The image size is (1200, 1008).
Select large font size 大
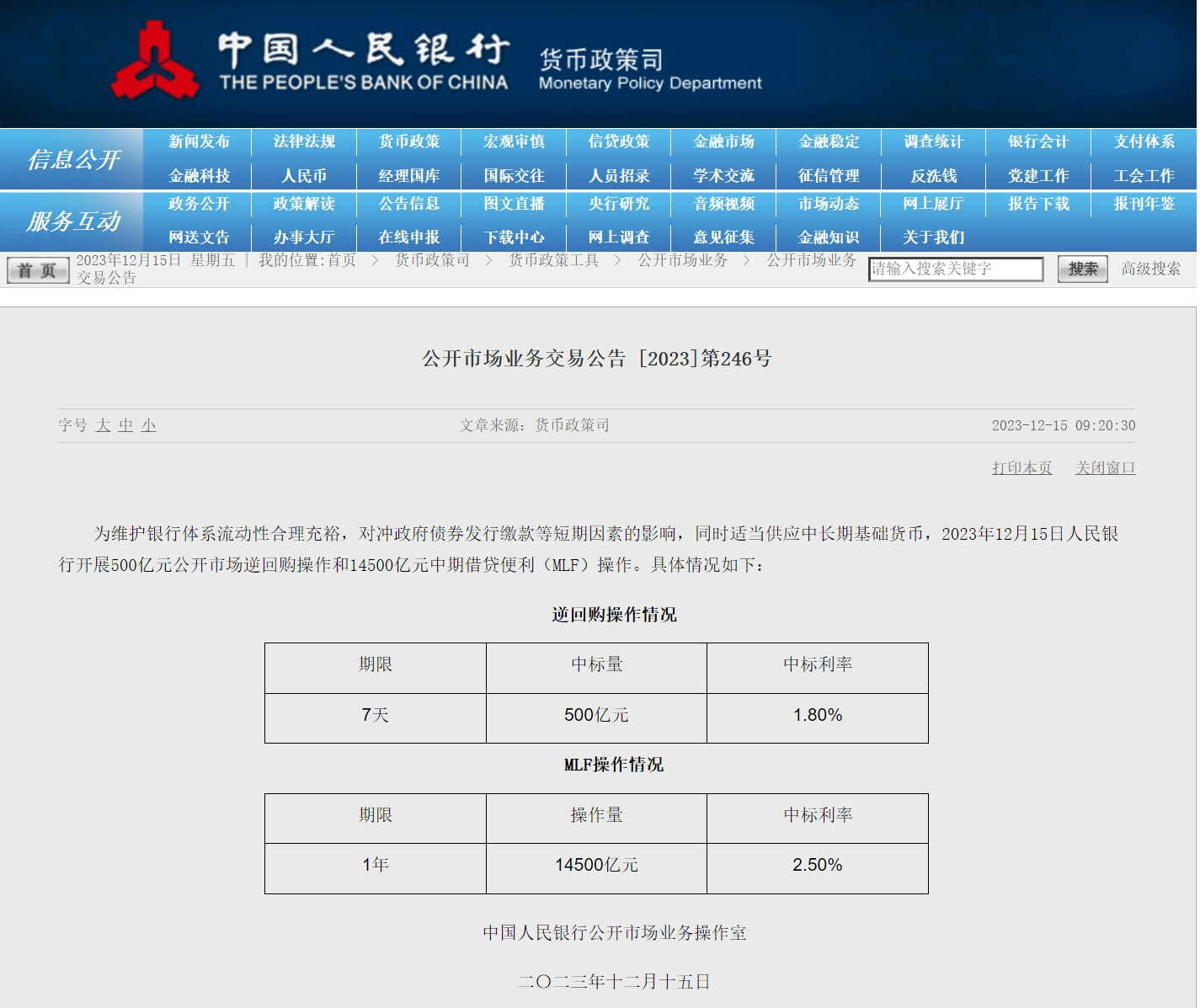coord(103,425)
